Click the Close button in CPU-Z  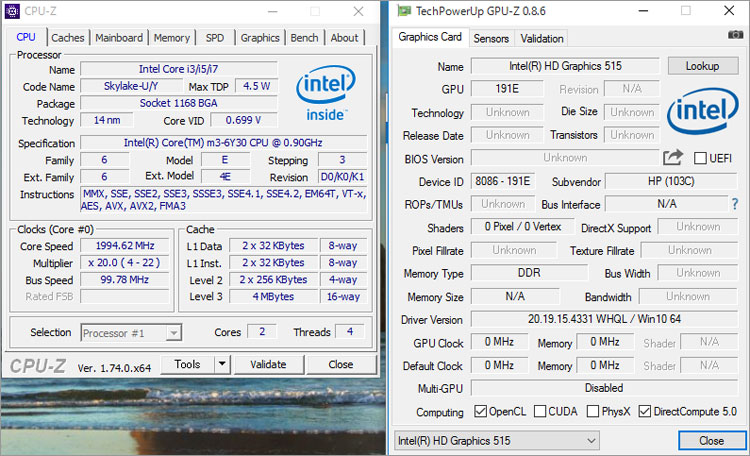pos(341,364)
